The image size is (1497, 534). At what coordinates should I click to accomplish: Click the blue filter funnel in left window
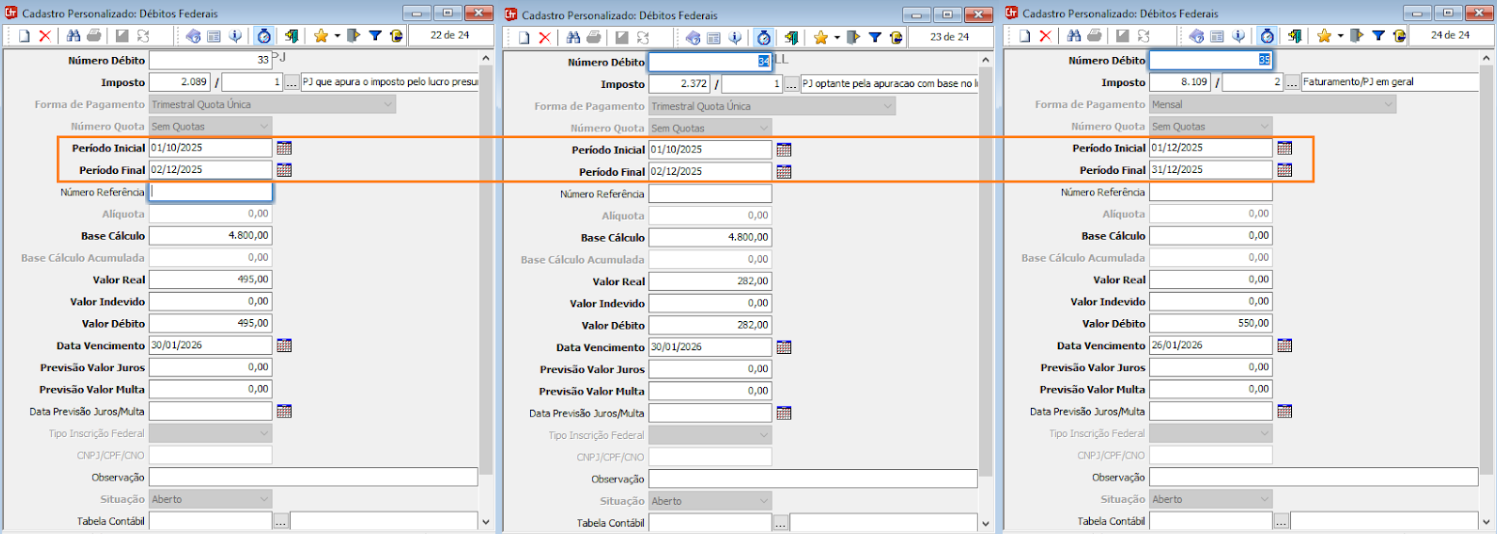[375, 36]
